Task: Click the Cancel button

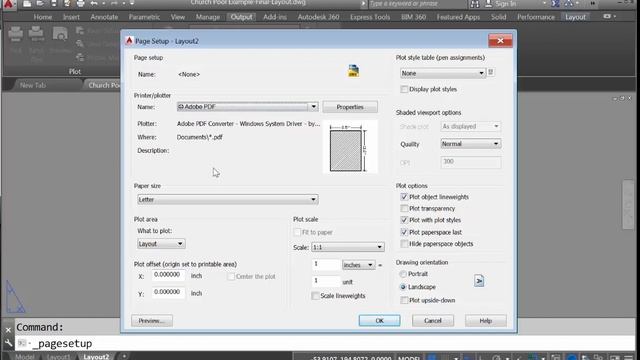Action: pyautogui.click(x=433, y=321)
